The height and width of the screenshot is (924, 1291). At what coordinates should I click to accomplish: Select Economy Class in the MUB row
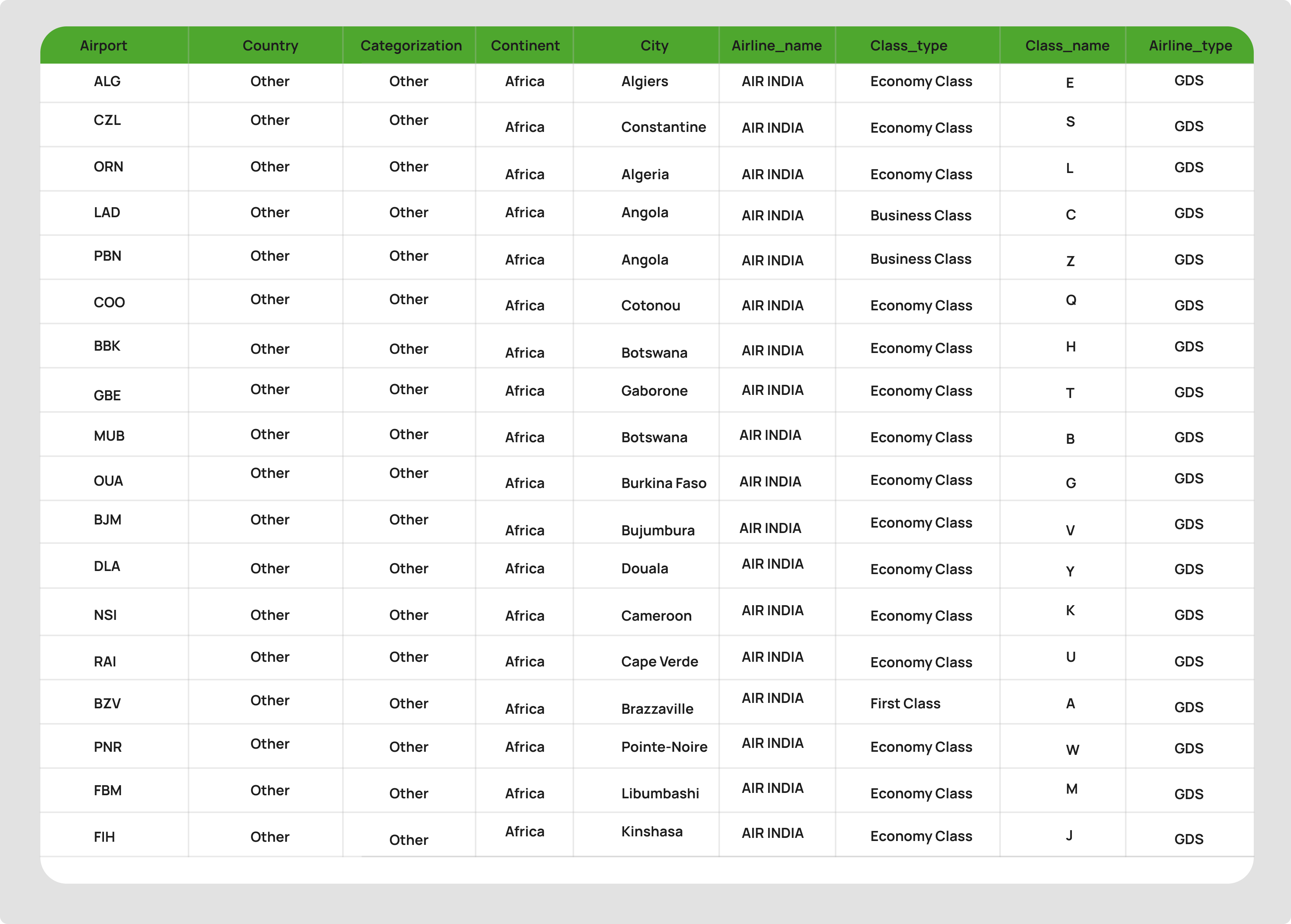tap(921, 438)
